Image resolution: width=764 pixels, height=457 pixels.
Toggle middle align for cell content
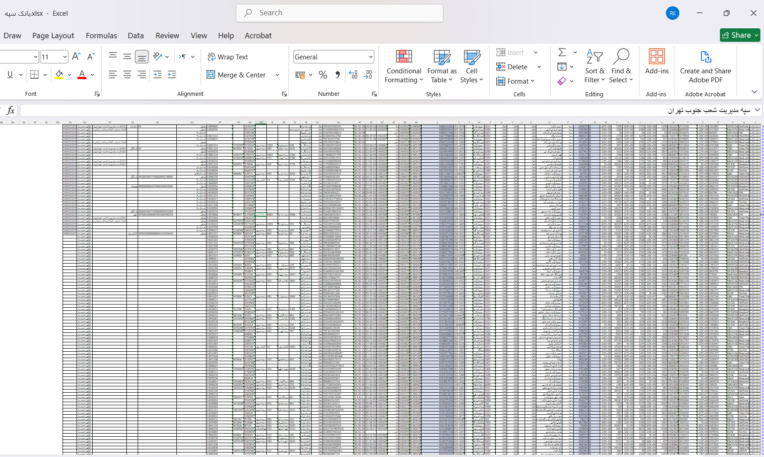coord(127,57)
